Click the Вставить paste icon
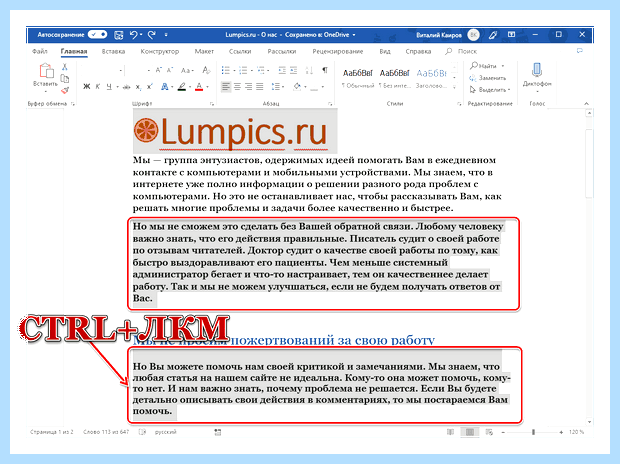The height and width of the screenshot is (464, 620). pyautogui.click(x=46, y=70)
